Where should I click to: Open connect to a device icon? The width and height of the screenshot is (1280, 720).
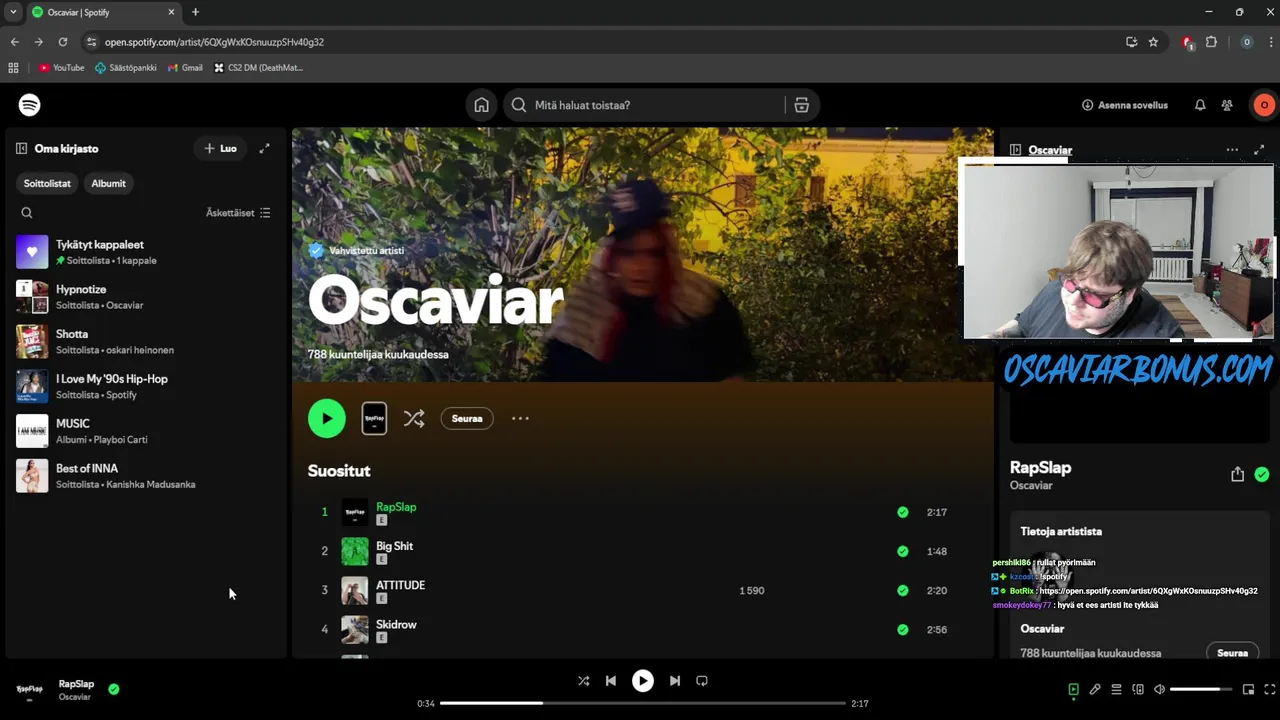point(1138,689)
